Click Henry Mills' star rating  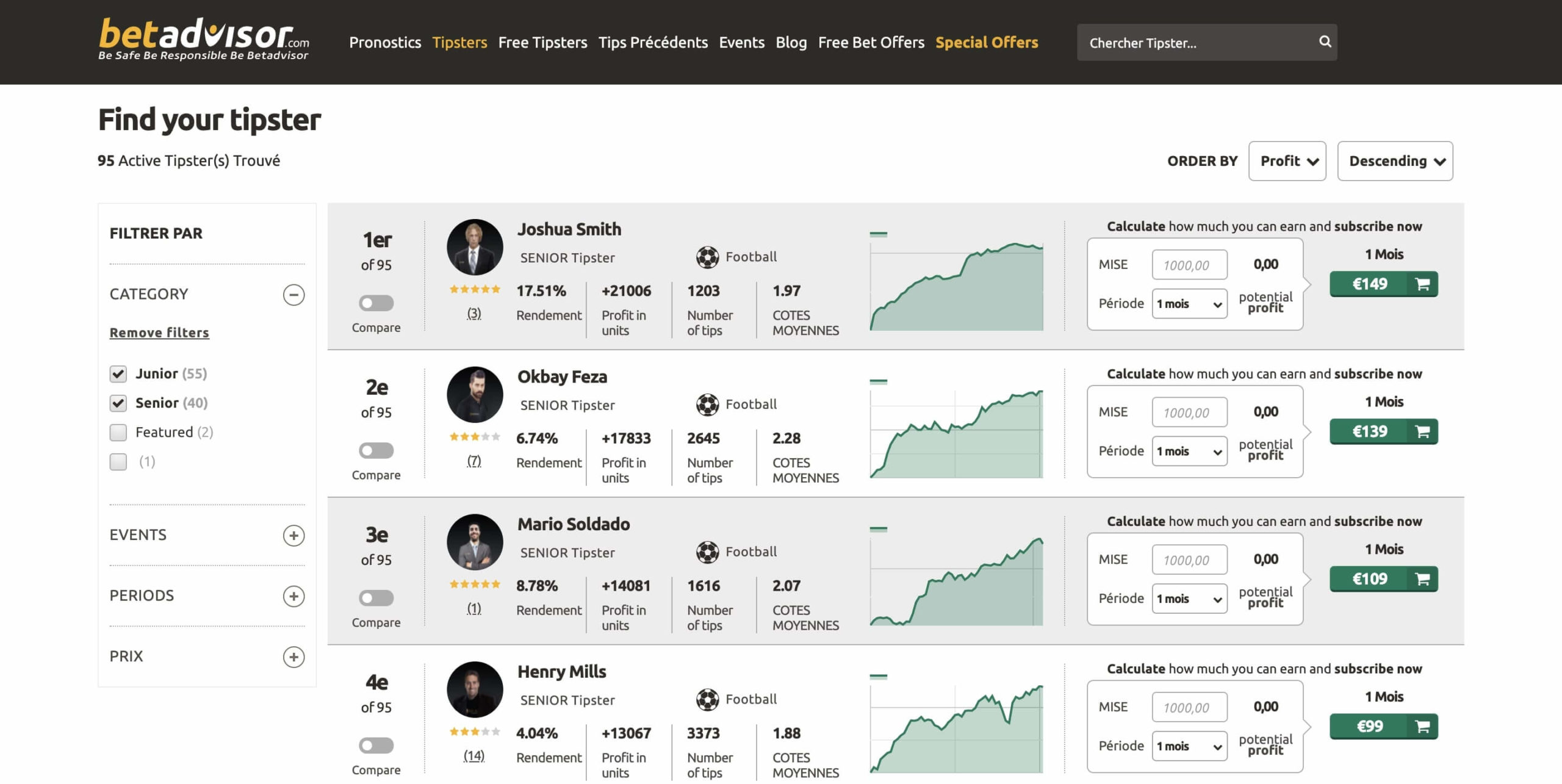[x=475, y=732]
